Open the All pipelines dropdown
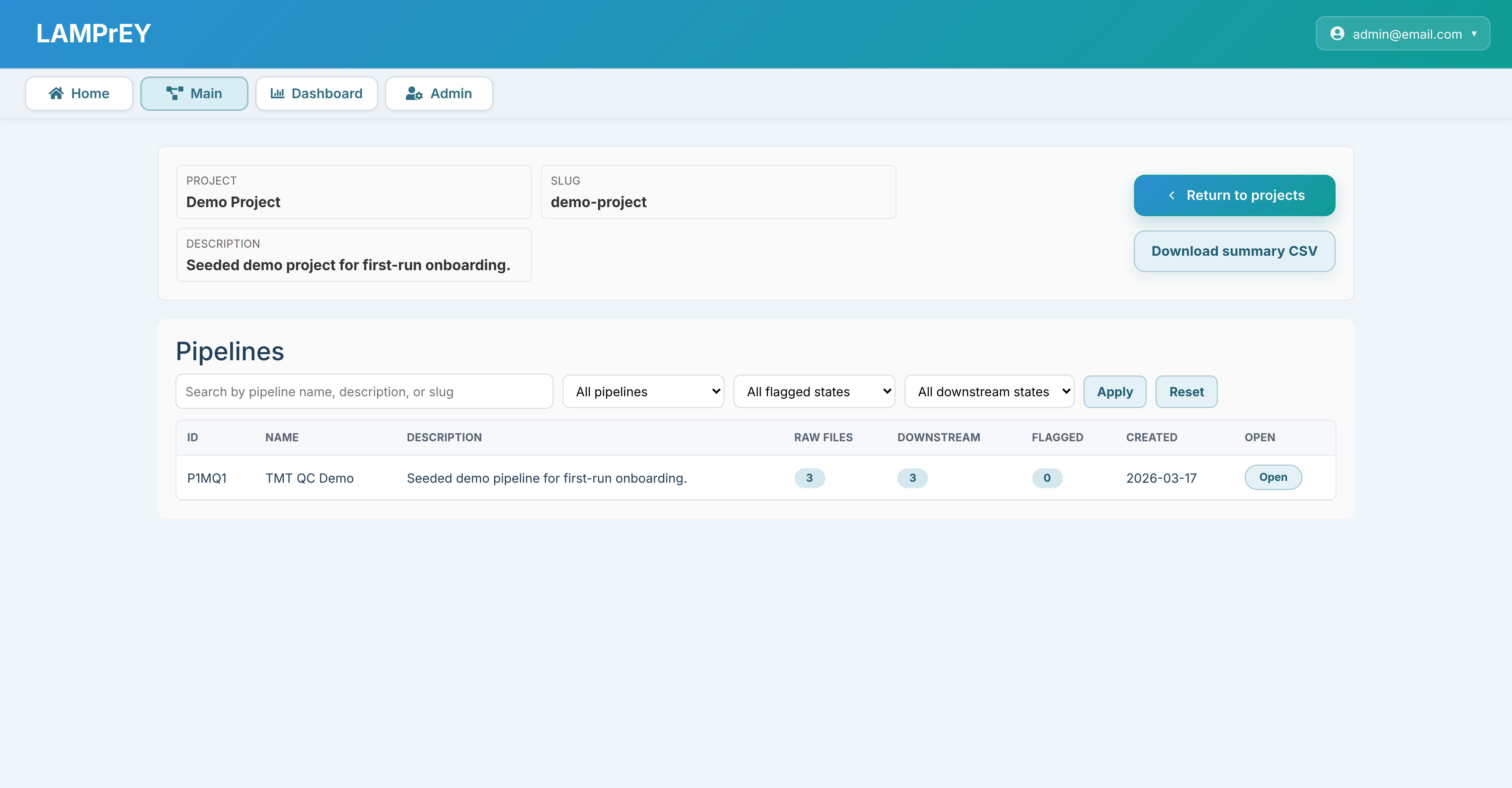The height and width of the screenshot is (788, 1512). (x=643, y=392)
